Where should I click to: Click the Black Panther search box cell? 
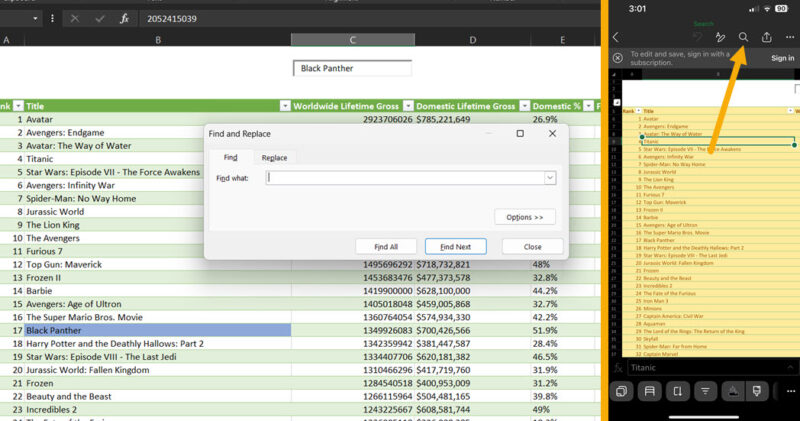[353, 68]
